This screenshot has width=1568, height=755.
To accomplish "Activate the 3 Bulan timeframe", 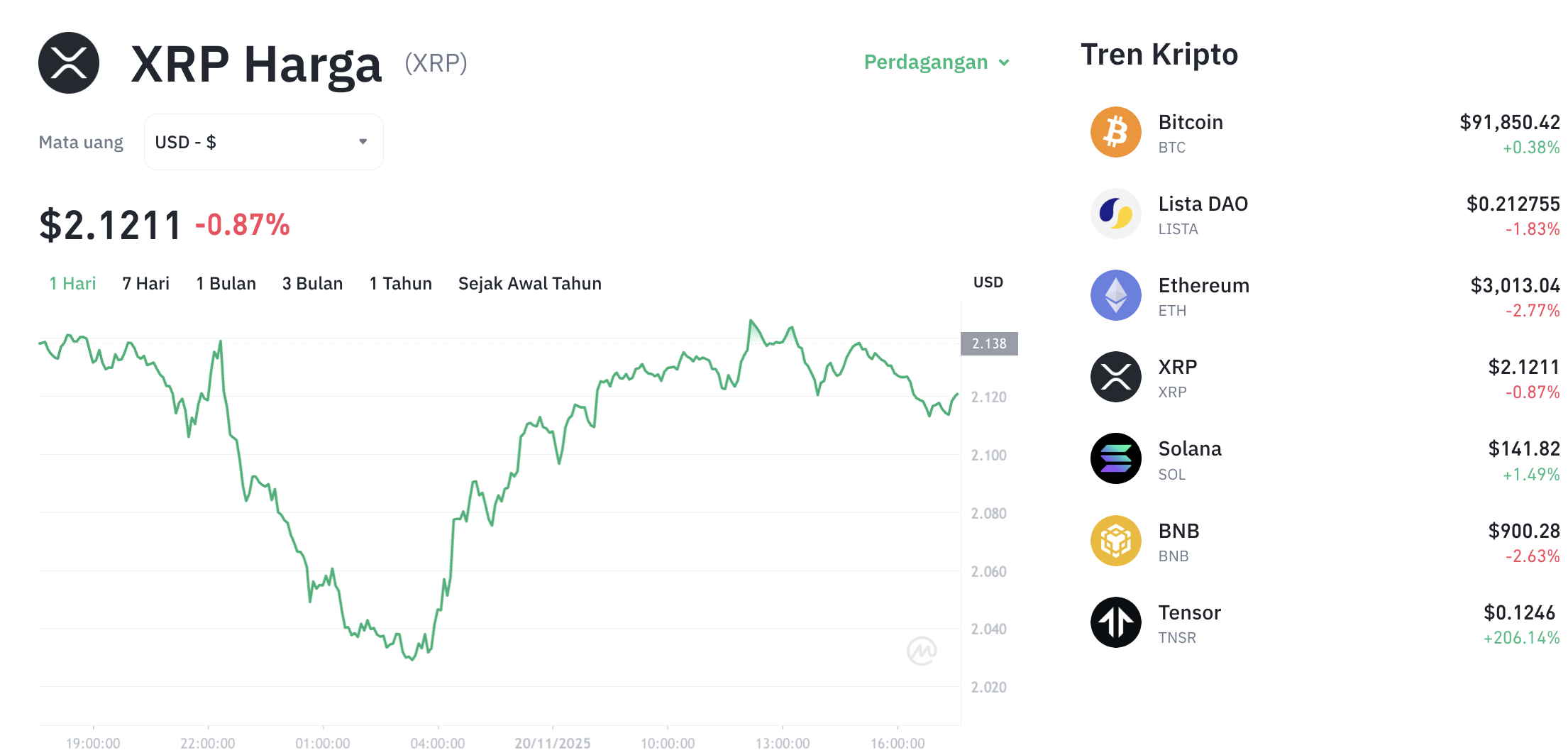I will pyautogui.click(x=312, y=283).
